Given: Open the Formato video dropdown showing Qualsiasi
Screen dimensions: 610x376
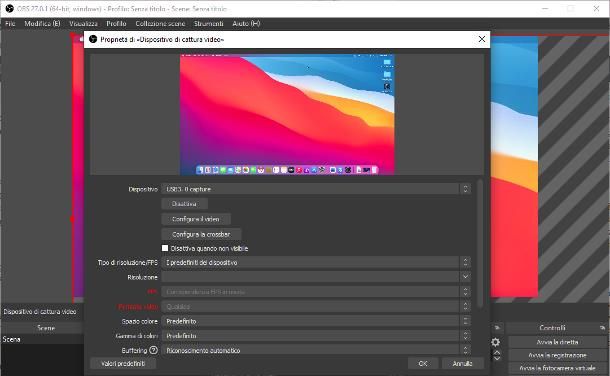Looking at the screenshot, I should 316,306.
